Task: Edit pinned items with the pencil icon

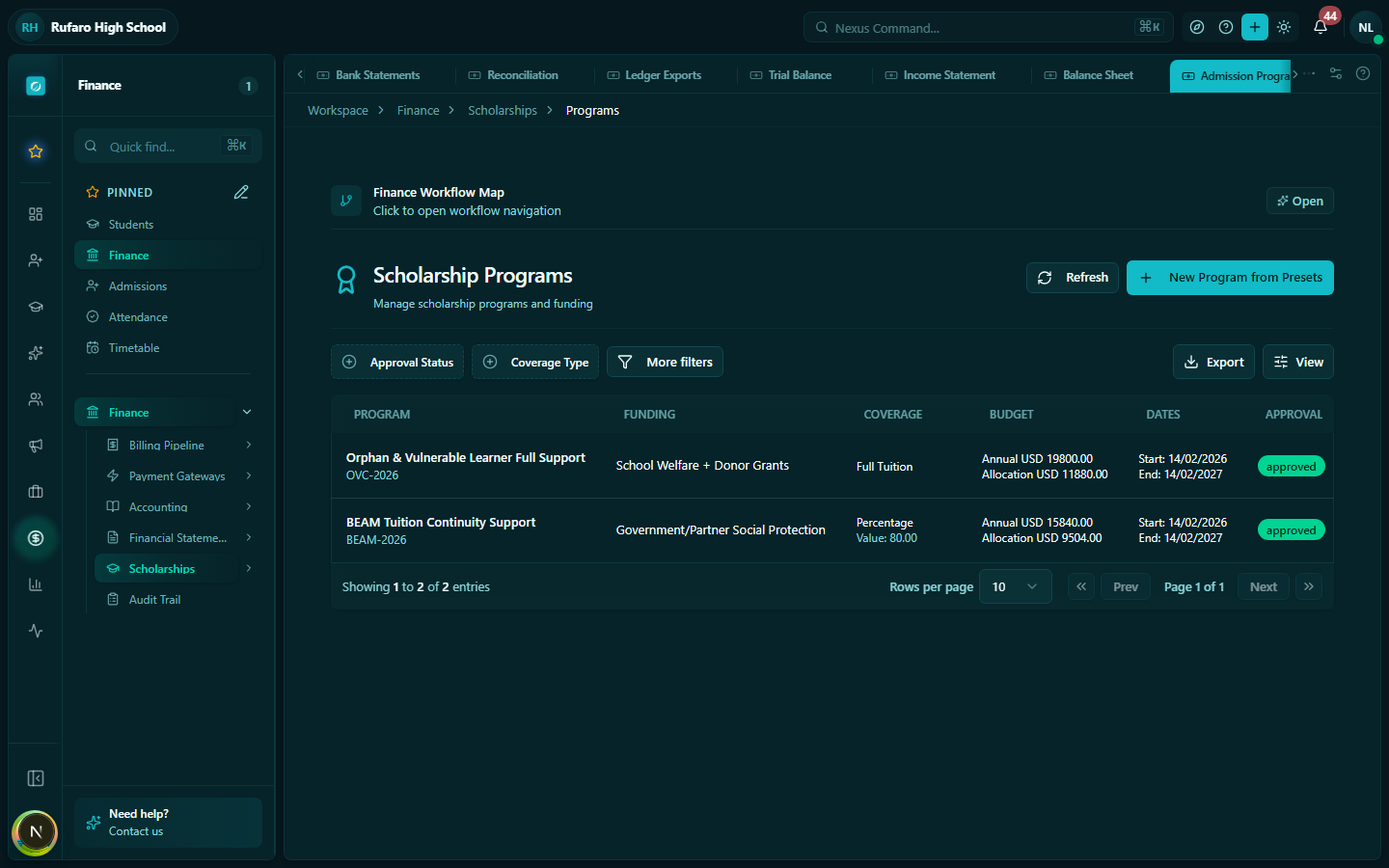Action: pos(241,192)
